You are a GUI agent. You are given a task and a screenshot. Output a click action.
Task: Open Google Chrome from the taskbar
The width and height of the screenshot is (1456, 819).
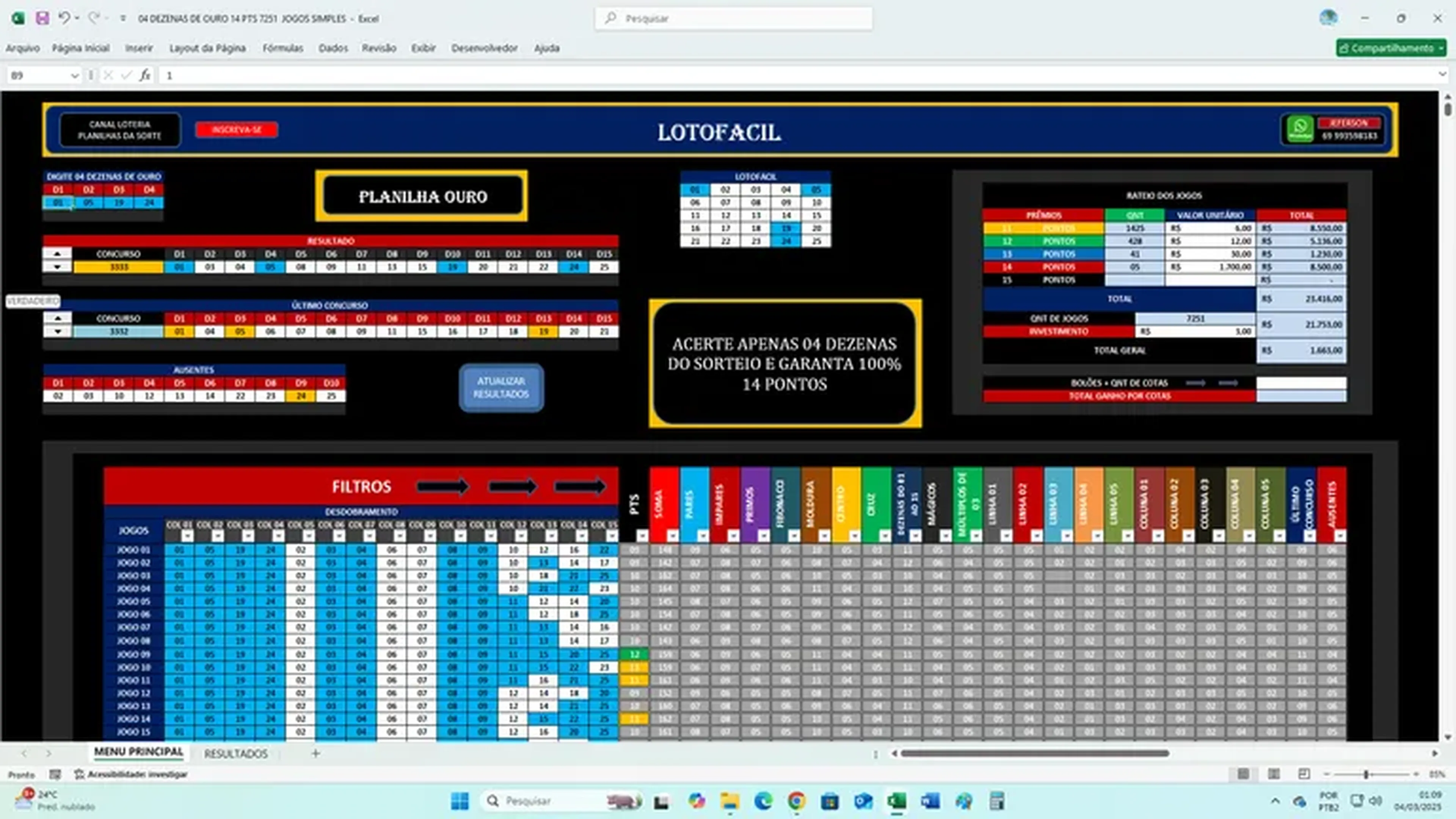coord(796,801)
